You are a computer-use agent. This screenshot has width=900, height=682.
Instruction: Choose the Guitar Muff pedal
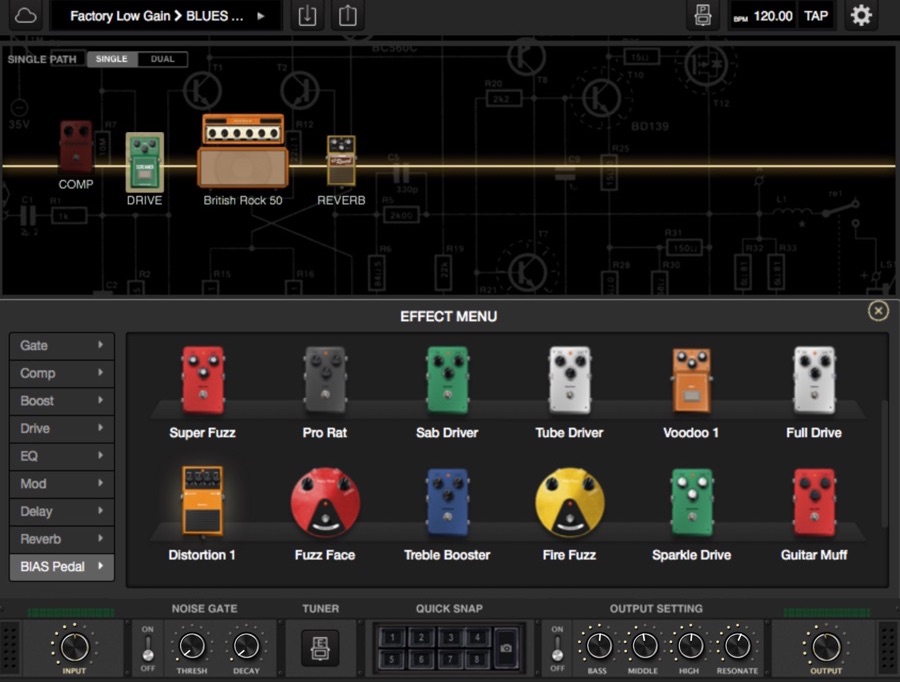click(814, 502)
